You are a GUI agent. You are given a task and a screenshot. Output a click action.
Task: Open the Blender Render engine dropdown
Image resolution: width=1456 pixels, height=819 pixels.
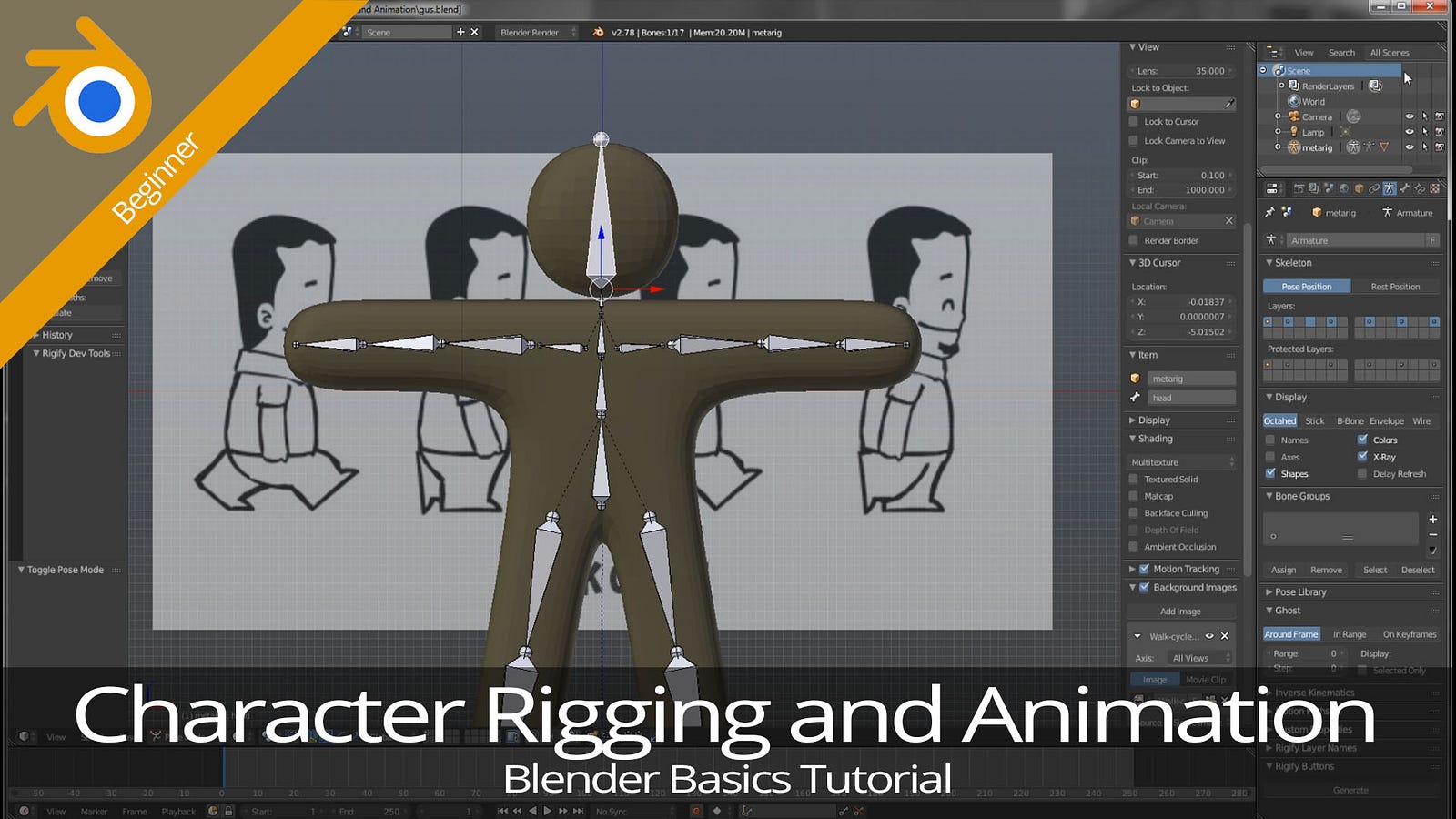pyautogui.click(x=536, y=32)
